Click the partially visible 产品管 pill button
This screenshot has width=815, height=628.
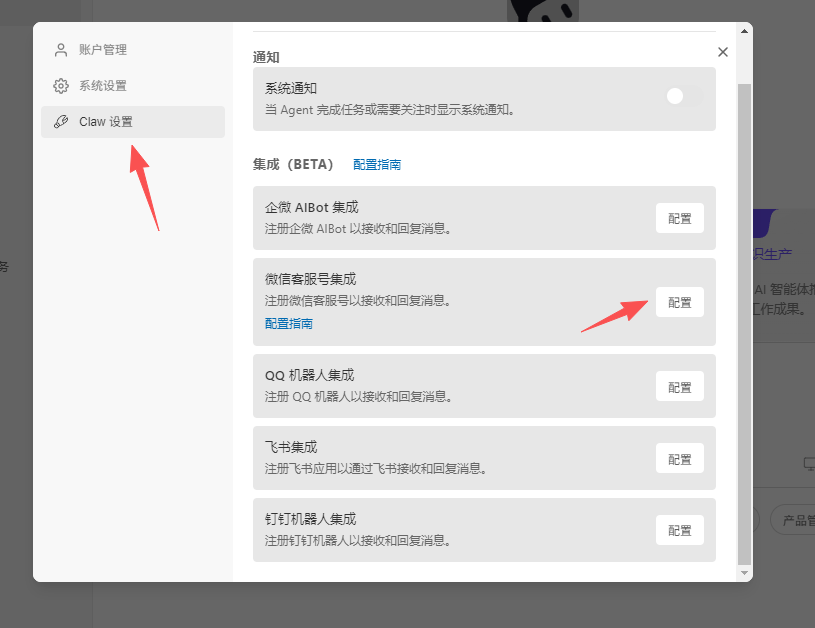795,521
